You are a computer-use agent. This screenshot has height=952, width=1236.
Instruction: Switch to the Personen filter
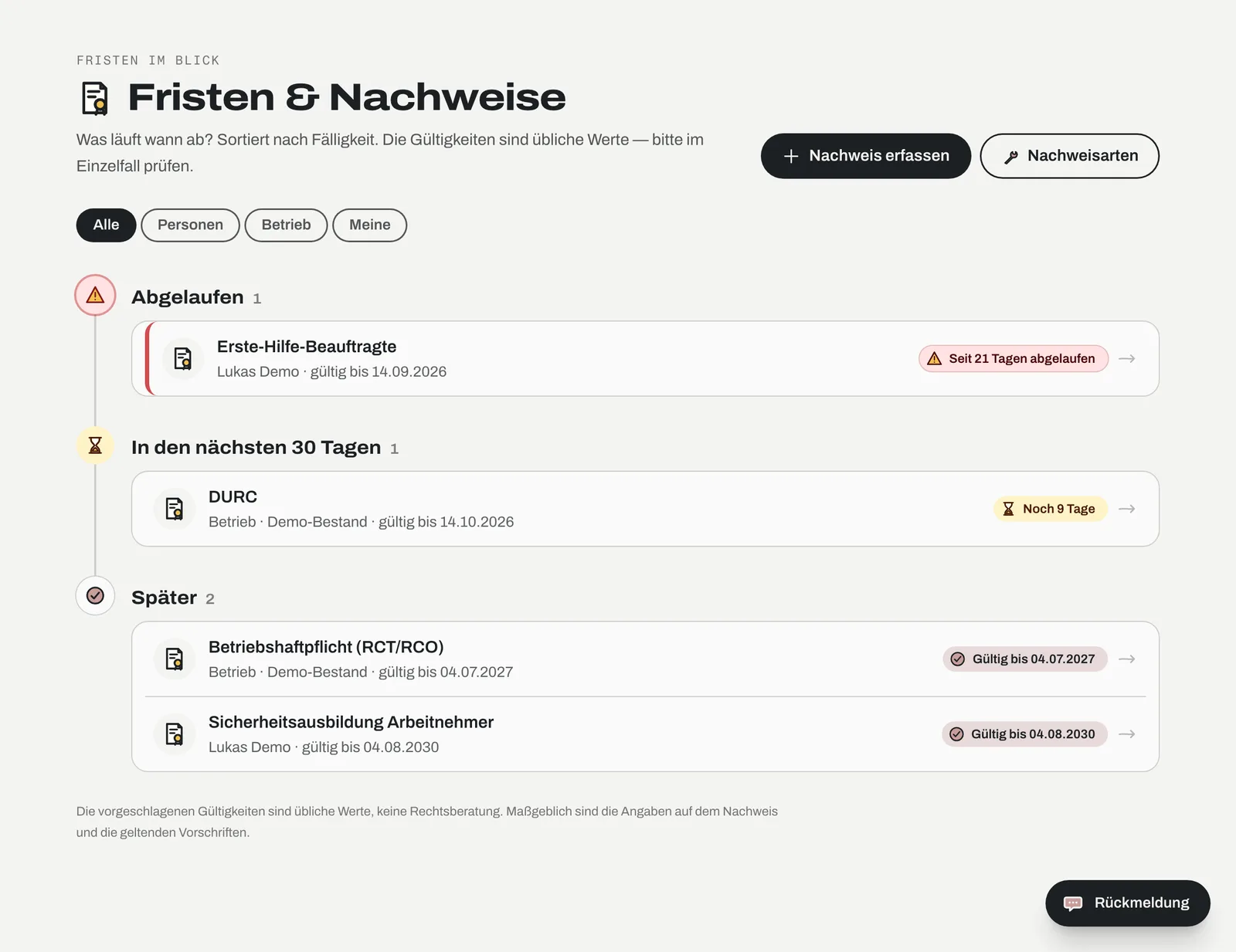tap(190, 225)
